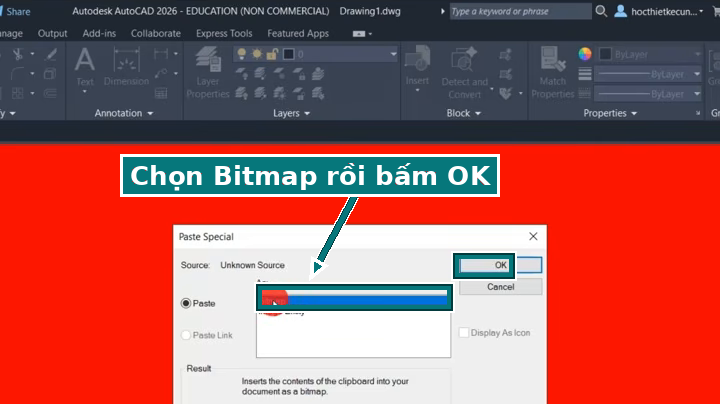
Task: Open the current layer dropdown list
Action: tap(394, 54)
